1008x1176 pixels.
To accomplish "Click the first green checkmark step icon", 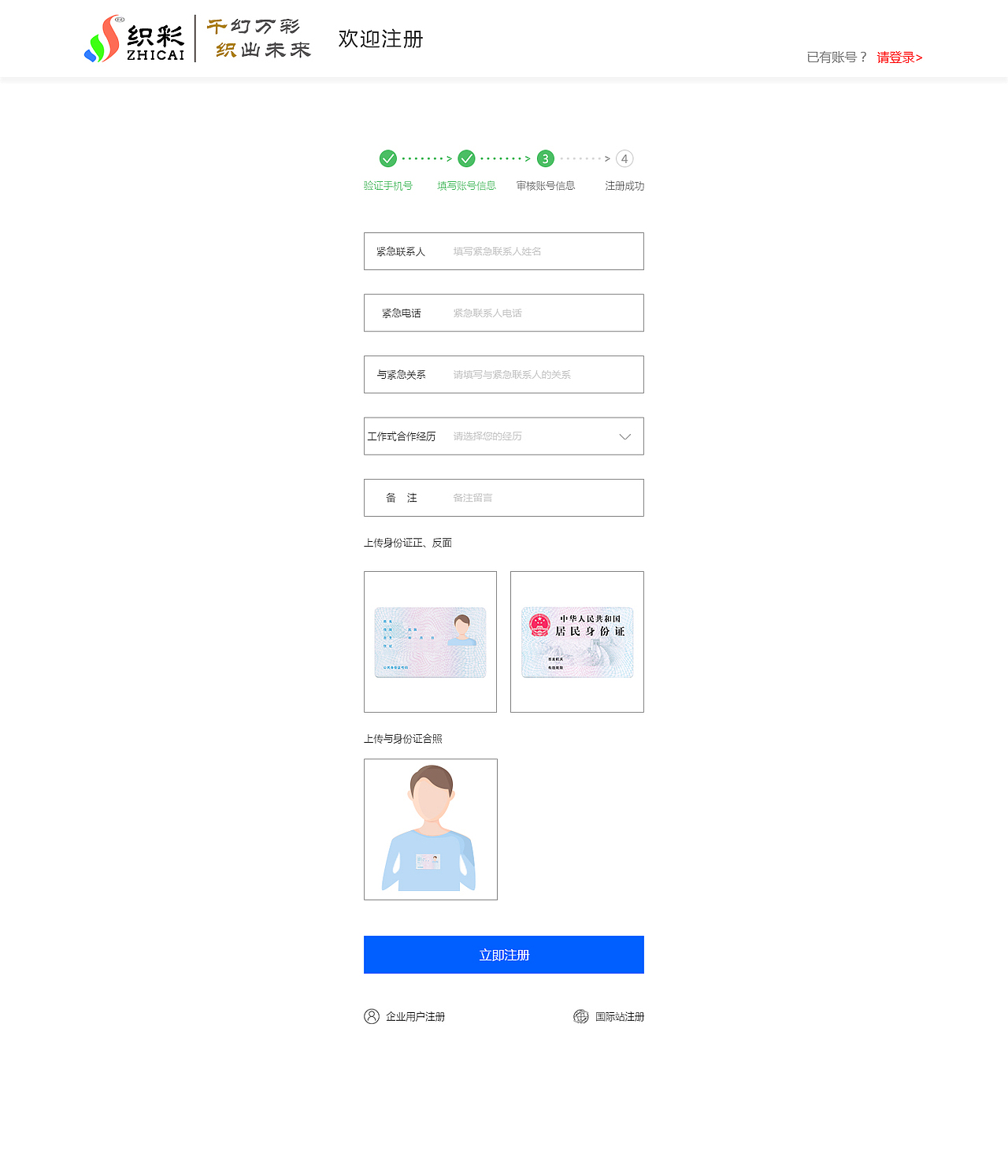I will tap(388, 158).
